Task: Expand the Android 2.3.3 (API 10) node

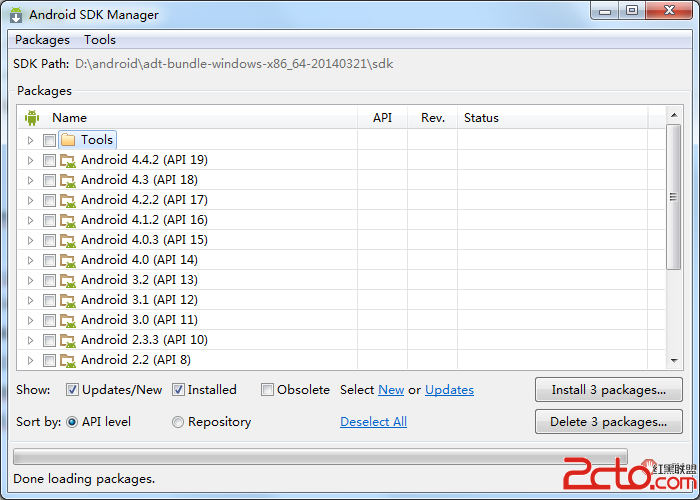Action: coord(30,340)
